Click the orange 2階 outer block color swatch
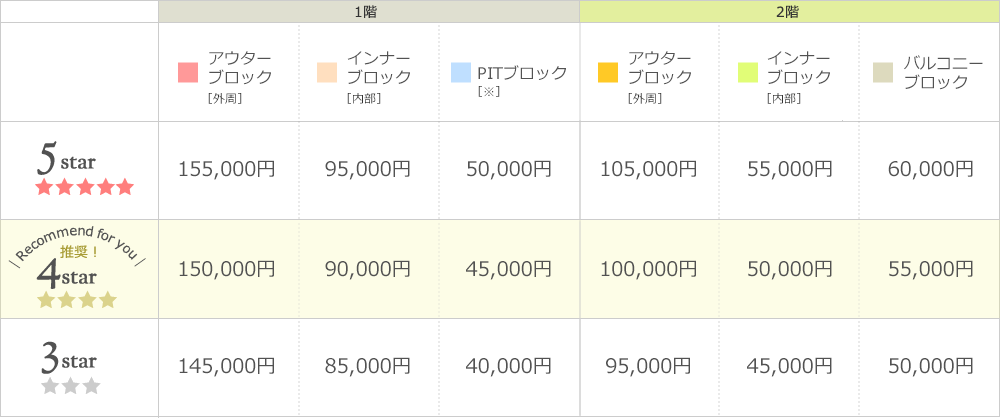The height and width of the screenshot is (418, 1000). [x=608, y=73]
